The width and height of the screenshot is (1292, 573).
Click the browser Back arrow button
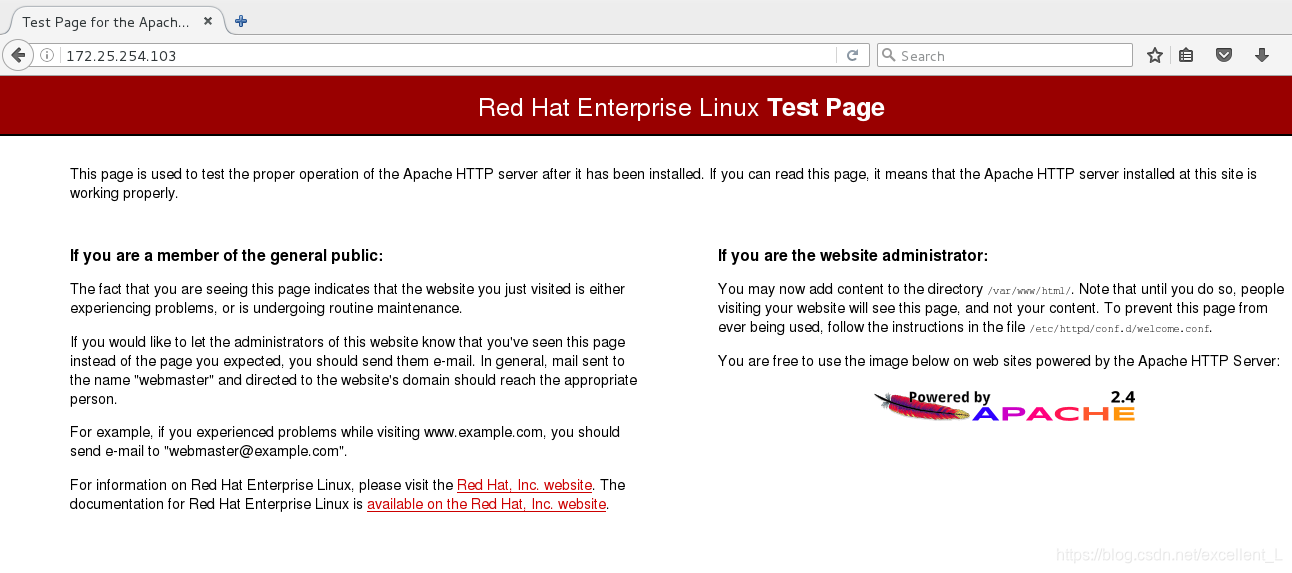pos(17,55)
